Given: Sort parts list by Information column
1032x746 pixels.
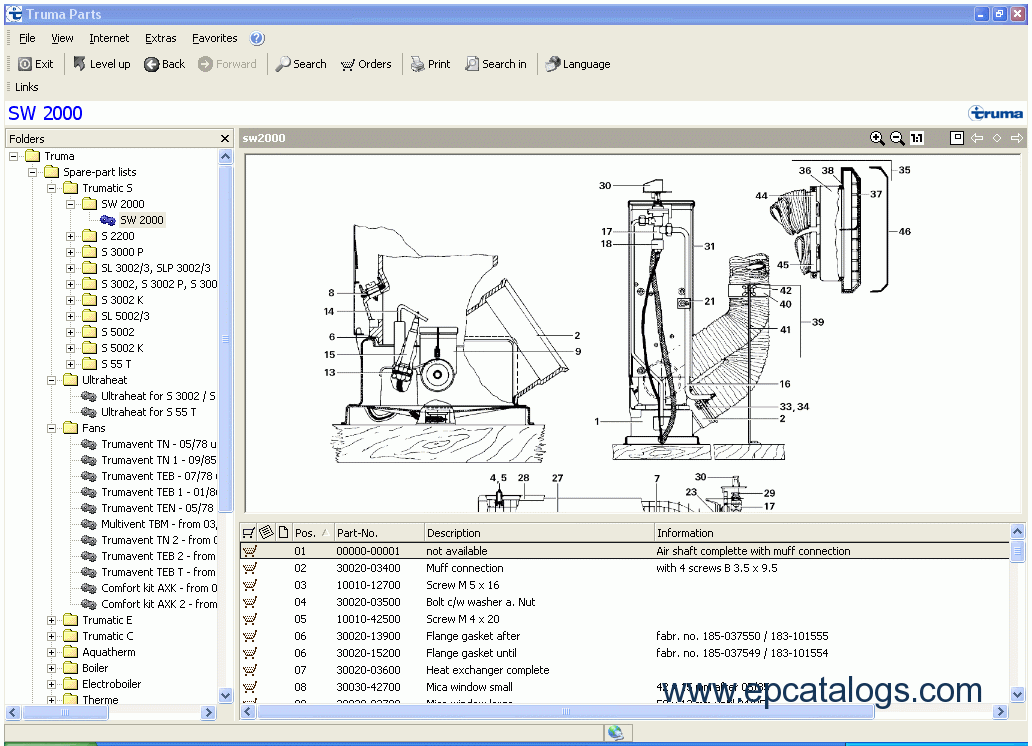Looking at the screenshot, I should (x=832, y=533).
